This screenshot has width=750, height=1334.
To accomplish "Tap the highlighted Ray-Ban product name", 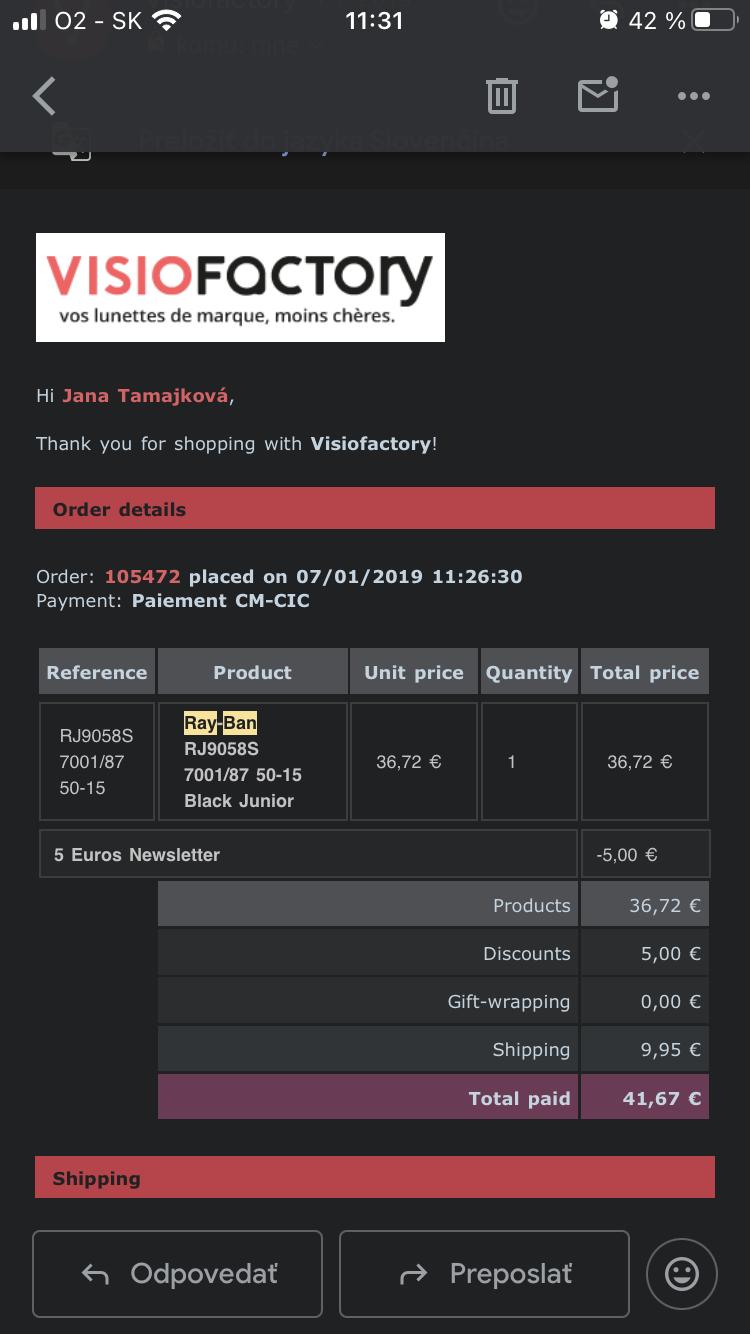I will tap(220, 723).
